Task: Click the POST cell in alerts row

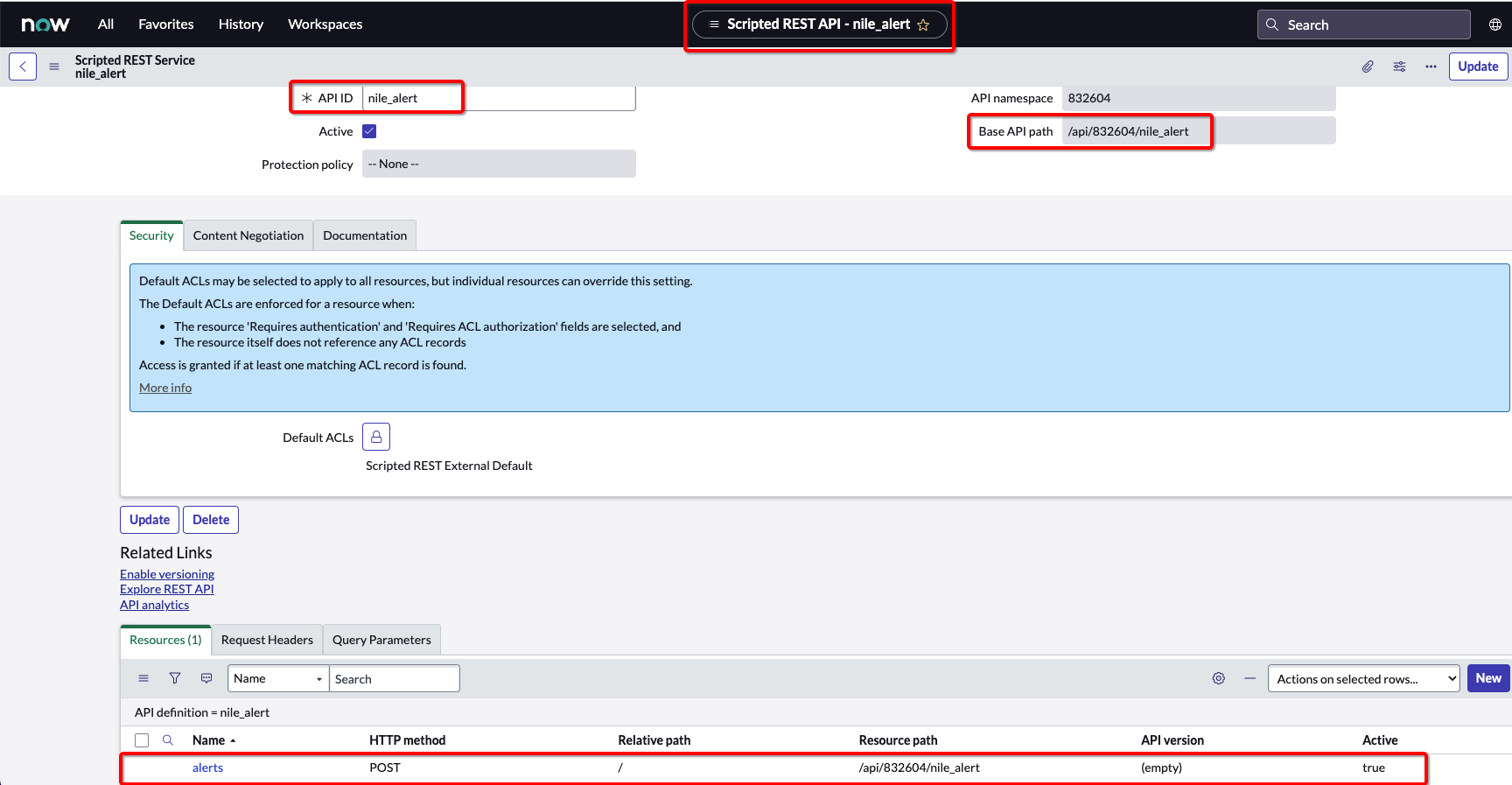Action: 385,767
